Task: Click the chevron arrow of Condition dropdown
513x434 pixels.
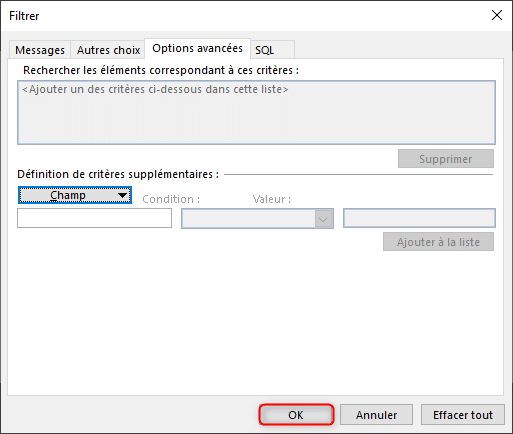Action: point(323,219)
